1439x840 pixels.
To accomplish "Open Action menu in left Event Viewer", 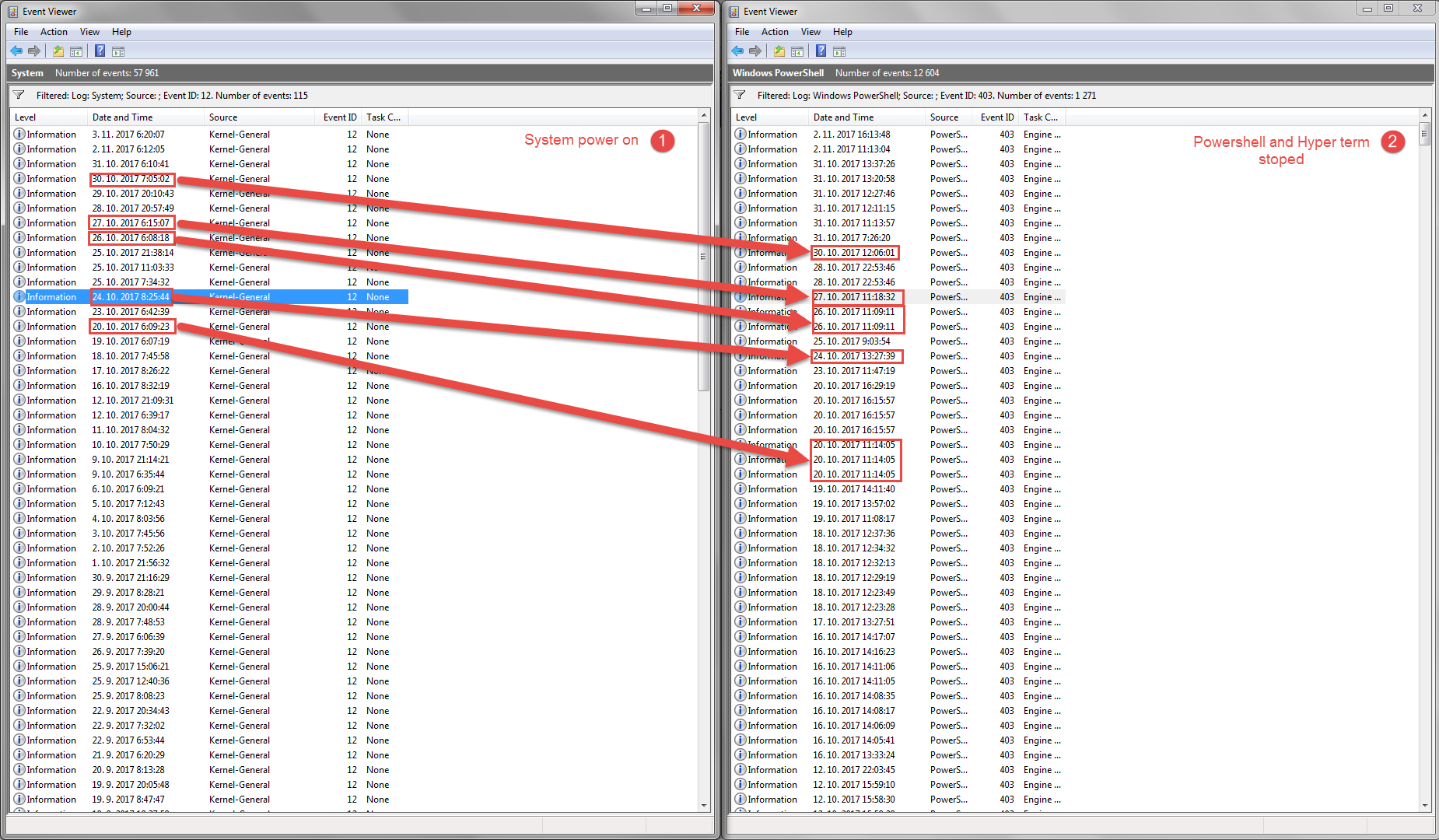I will click(54, 32).
